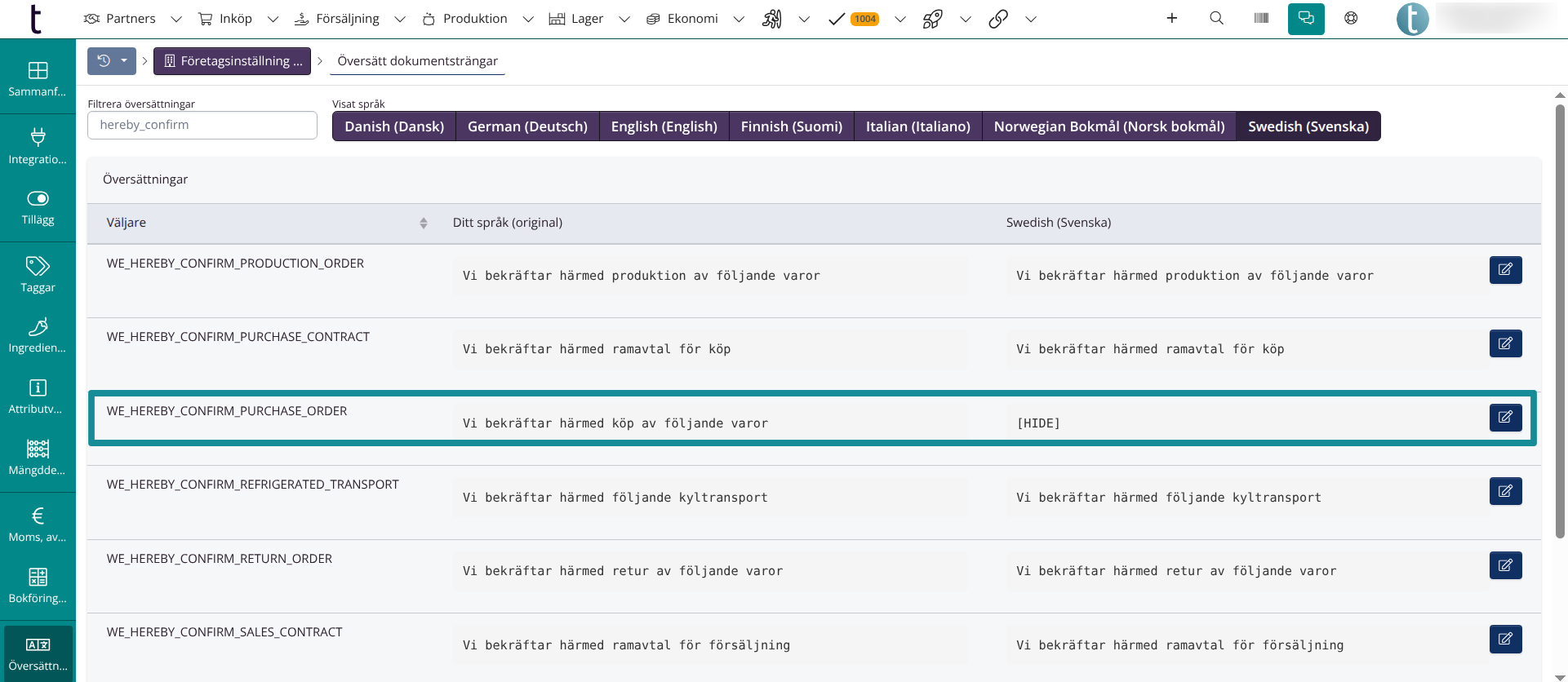The width and height of the screenshot is (1568, 682).
Task: Open Taggar in the sidebar
Action: point(38,274)
